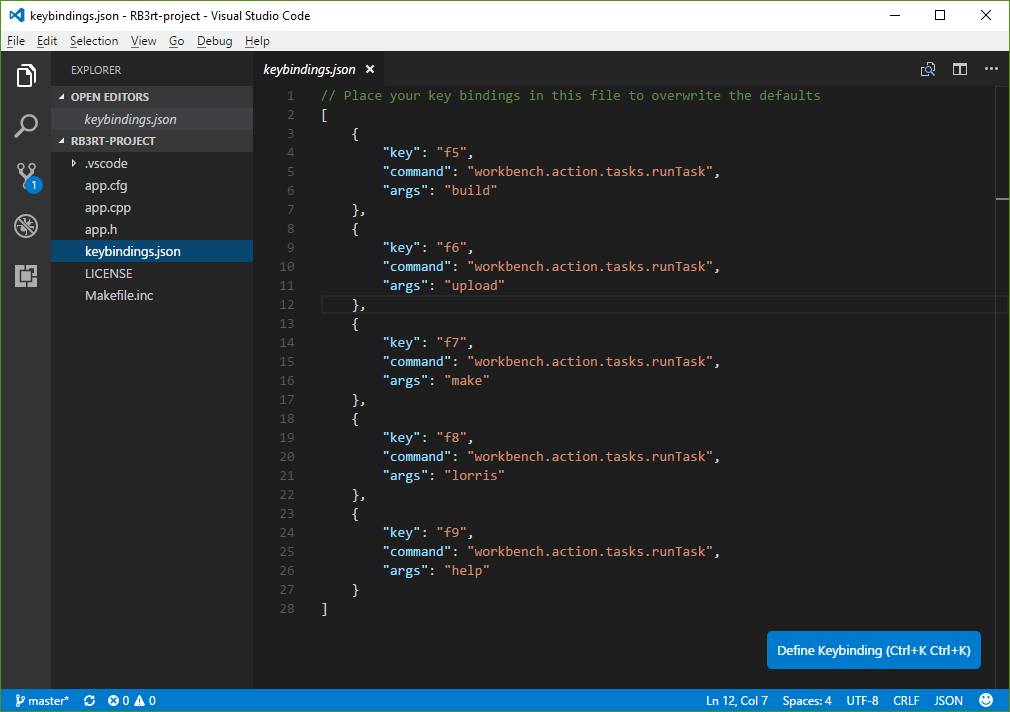Open the Help menu
Screen dimensions: 1010x712
pyautogui.click(x=257, y=41)
